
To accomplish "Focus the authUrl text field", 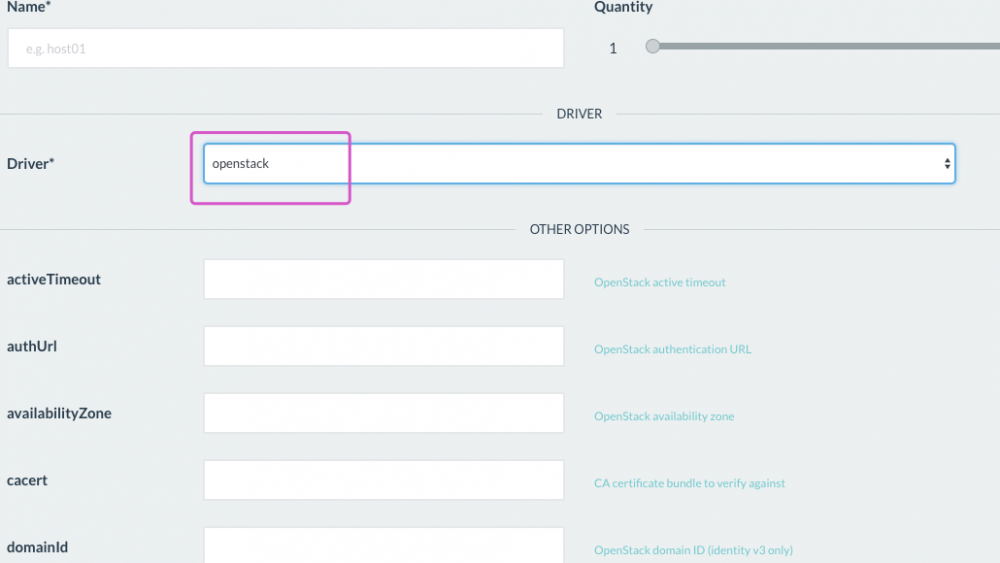I will pyautogui.click(x=384, y=346).
